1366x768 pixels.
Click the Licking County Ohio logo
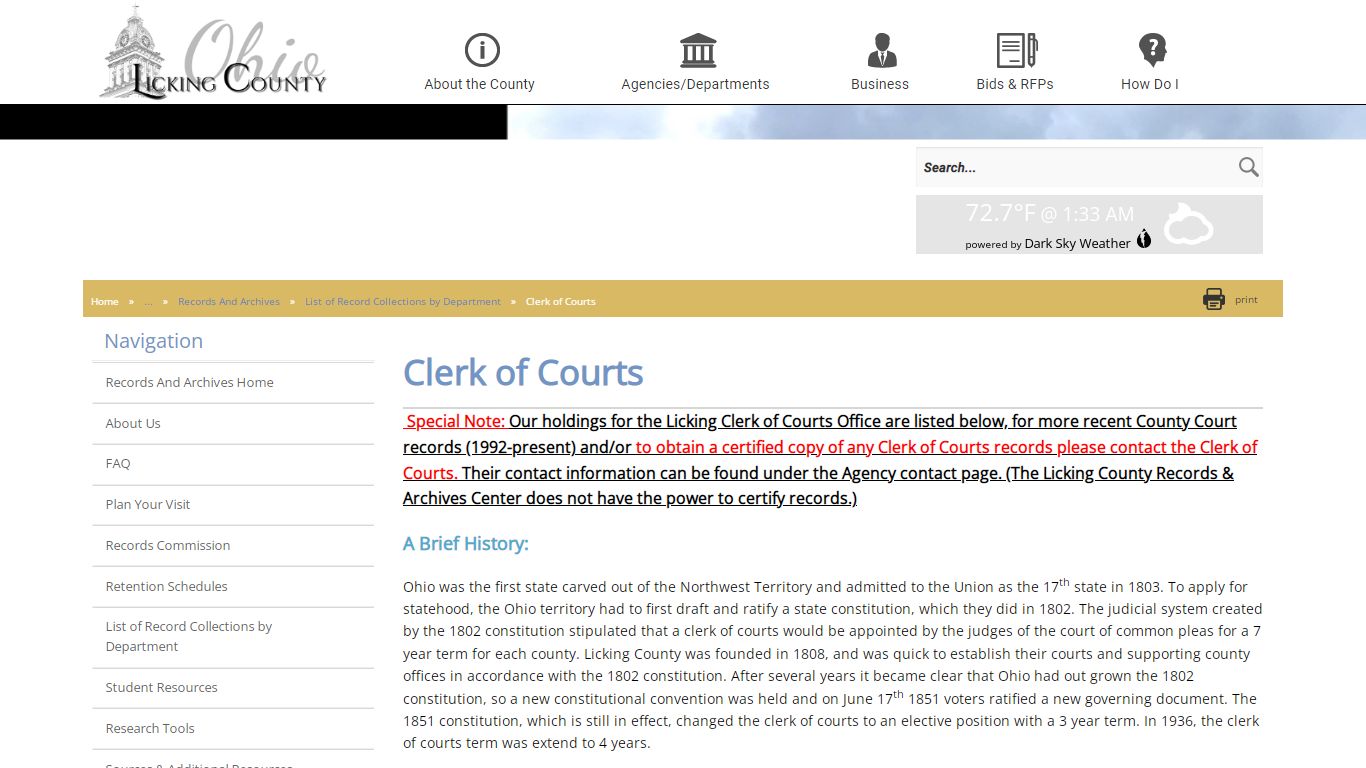tap(213, 52)
